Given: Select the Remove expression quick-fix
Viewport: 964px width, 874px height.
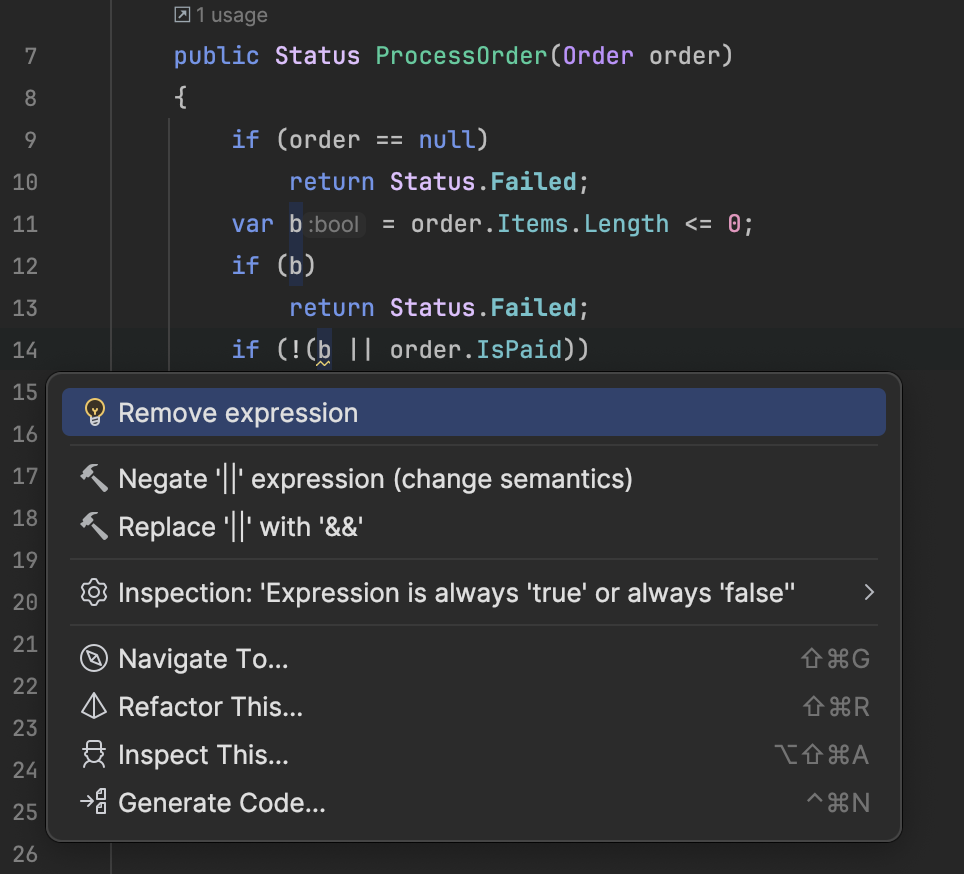Looking at the screenshot, I should [238, 413].
